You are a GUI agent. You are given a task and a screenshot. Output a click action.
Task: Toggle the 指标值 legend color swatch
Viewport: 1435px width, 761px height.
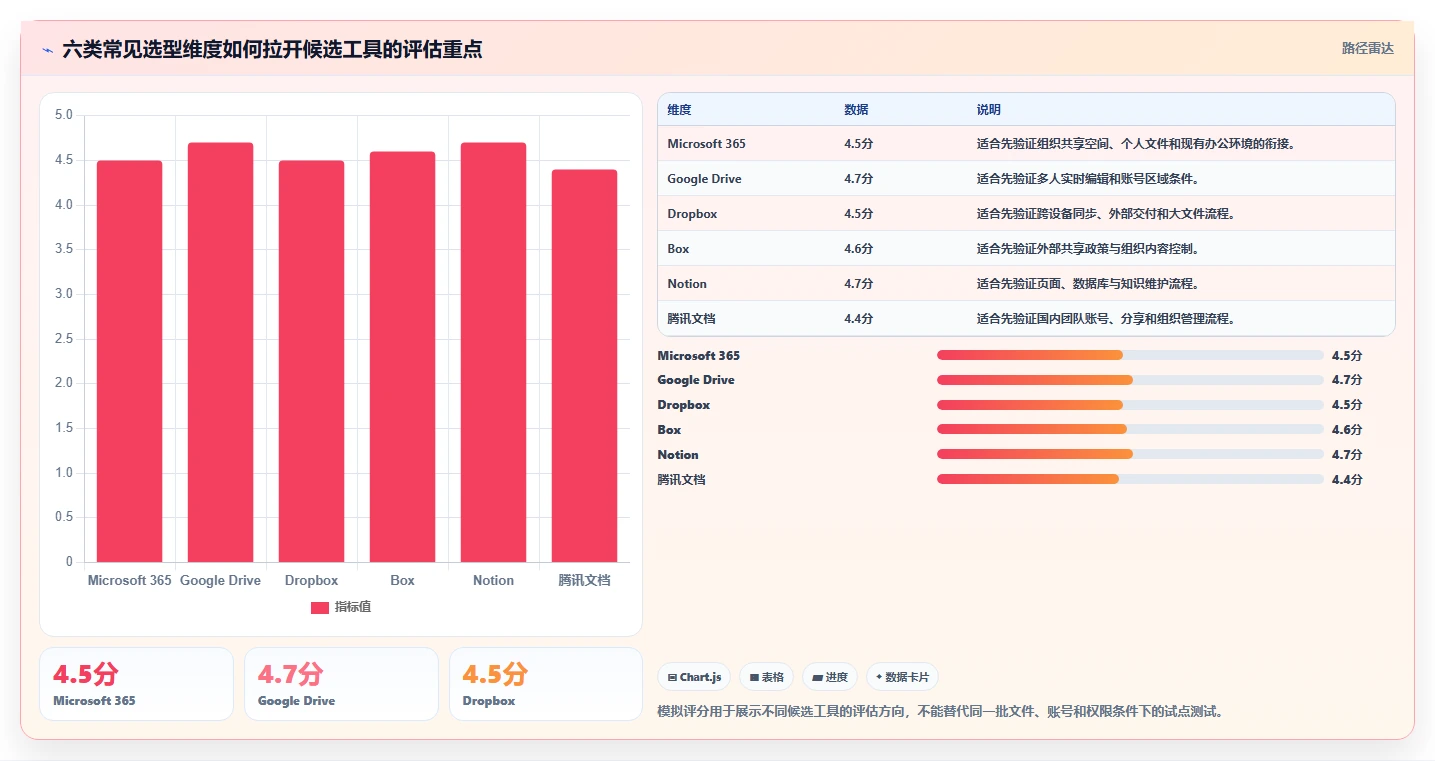320,608
